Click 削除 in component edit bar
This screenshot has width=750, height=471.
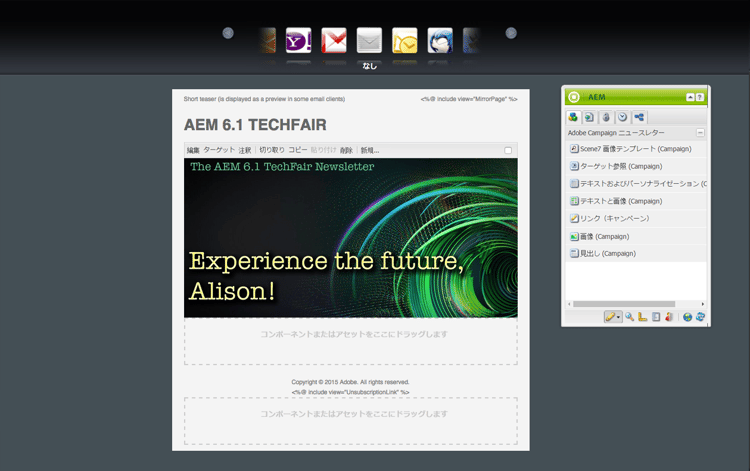click(x=346, y=150)
